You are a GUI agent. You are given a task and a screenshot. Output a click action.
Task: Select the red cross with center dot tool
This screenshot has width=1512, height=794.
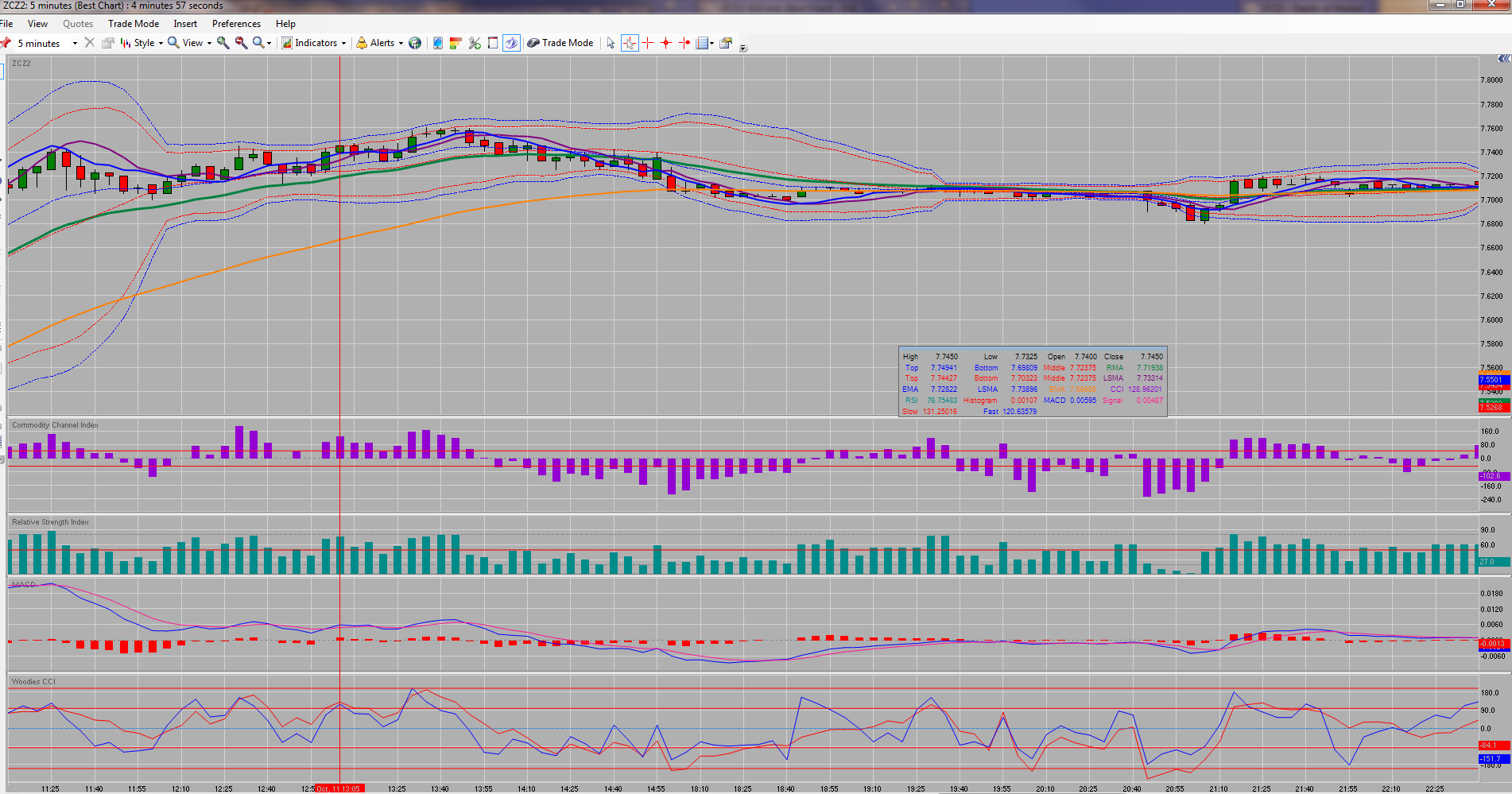[666, 43]
